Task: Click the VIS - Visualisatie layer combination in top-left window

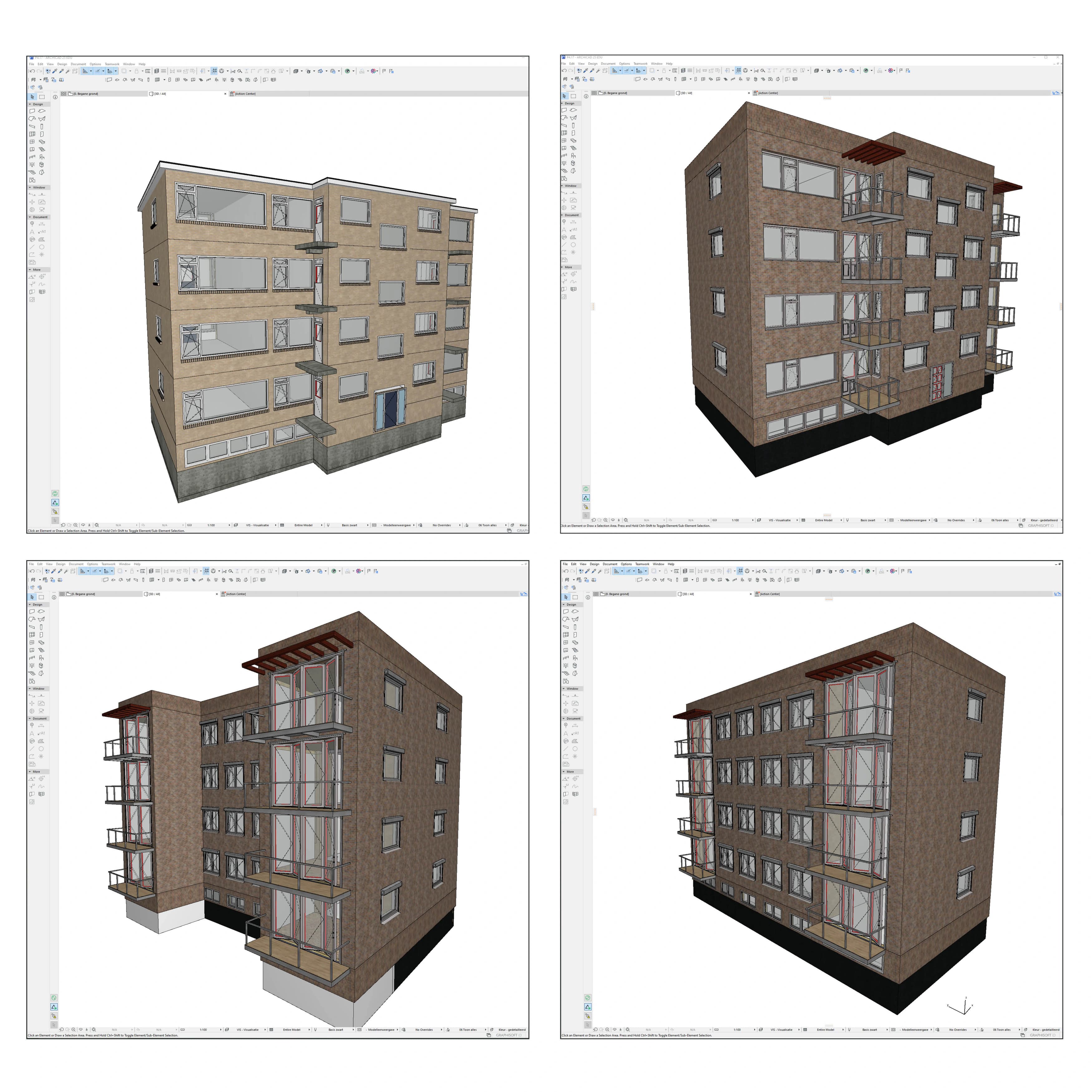Action: pyautogui.click(x=258, y=525)
